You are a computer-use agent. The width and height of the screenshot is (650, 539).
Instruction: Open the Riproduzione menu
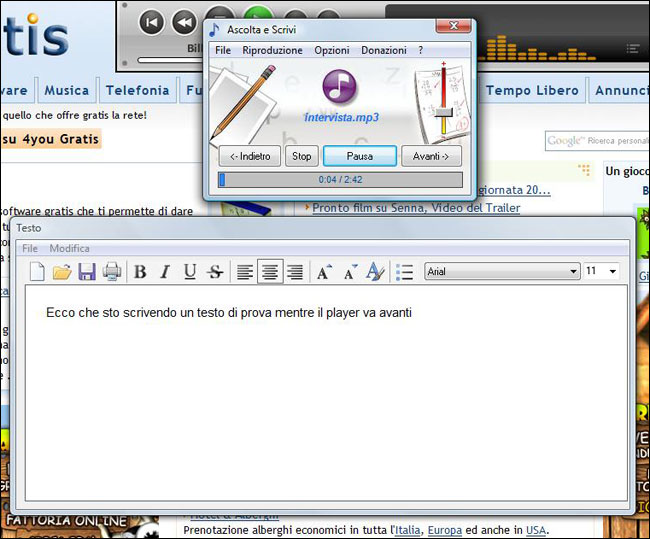coord(272,50)
